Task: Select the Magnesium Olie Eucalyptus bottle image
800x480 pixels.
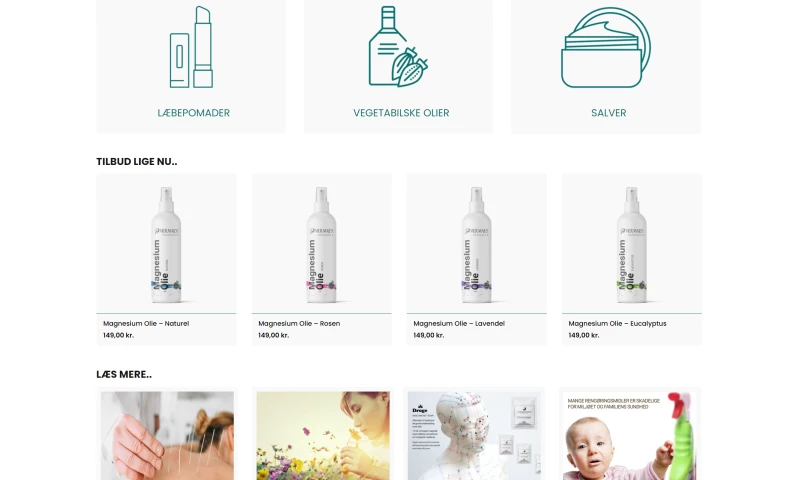Action: tap(632, 244)
